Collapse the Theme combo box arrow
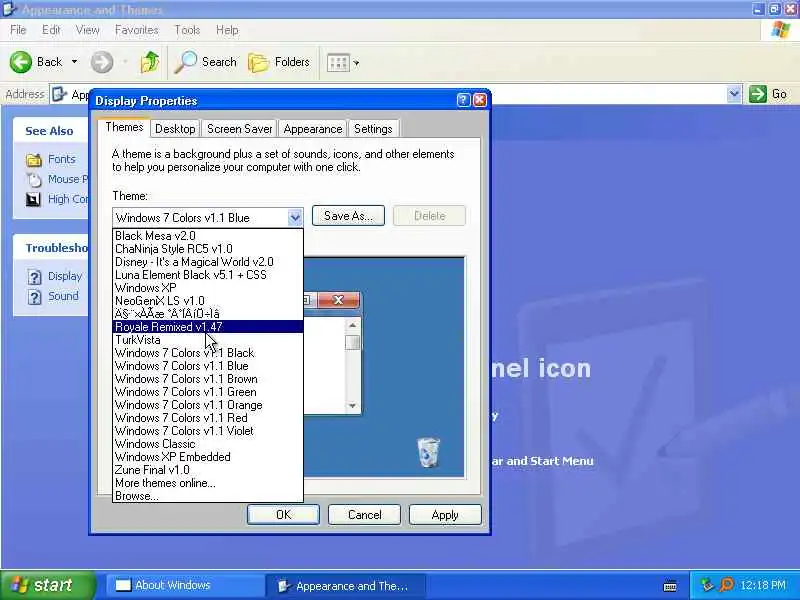This screenshot has height=600, width=800. 295,218
